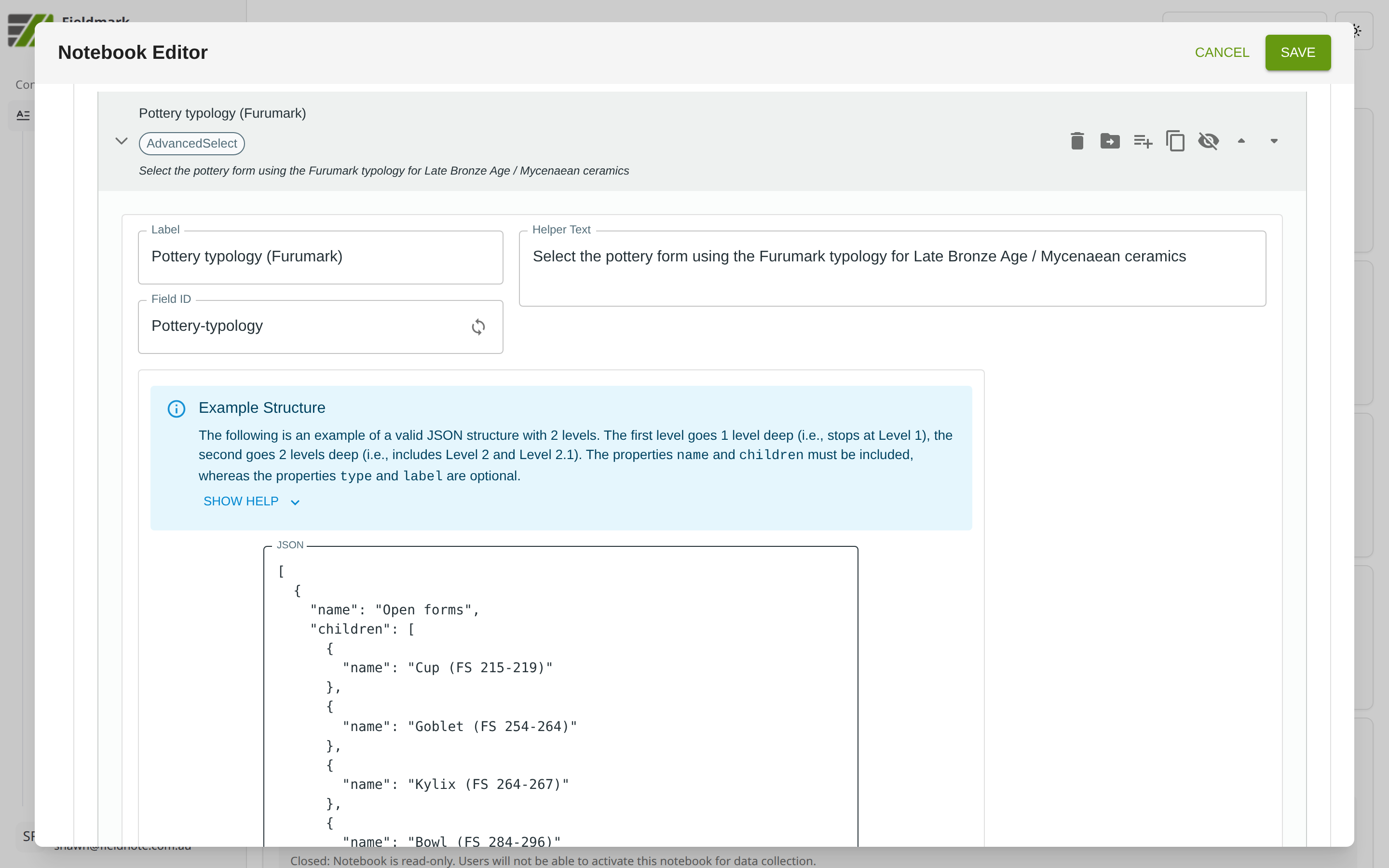
Task: Click the Helper Text field
Action: (891, 268)
